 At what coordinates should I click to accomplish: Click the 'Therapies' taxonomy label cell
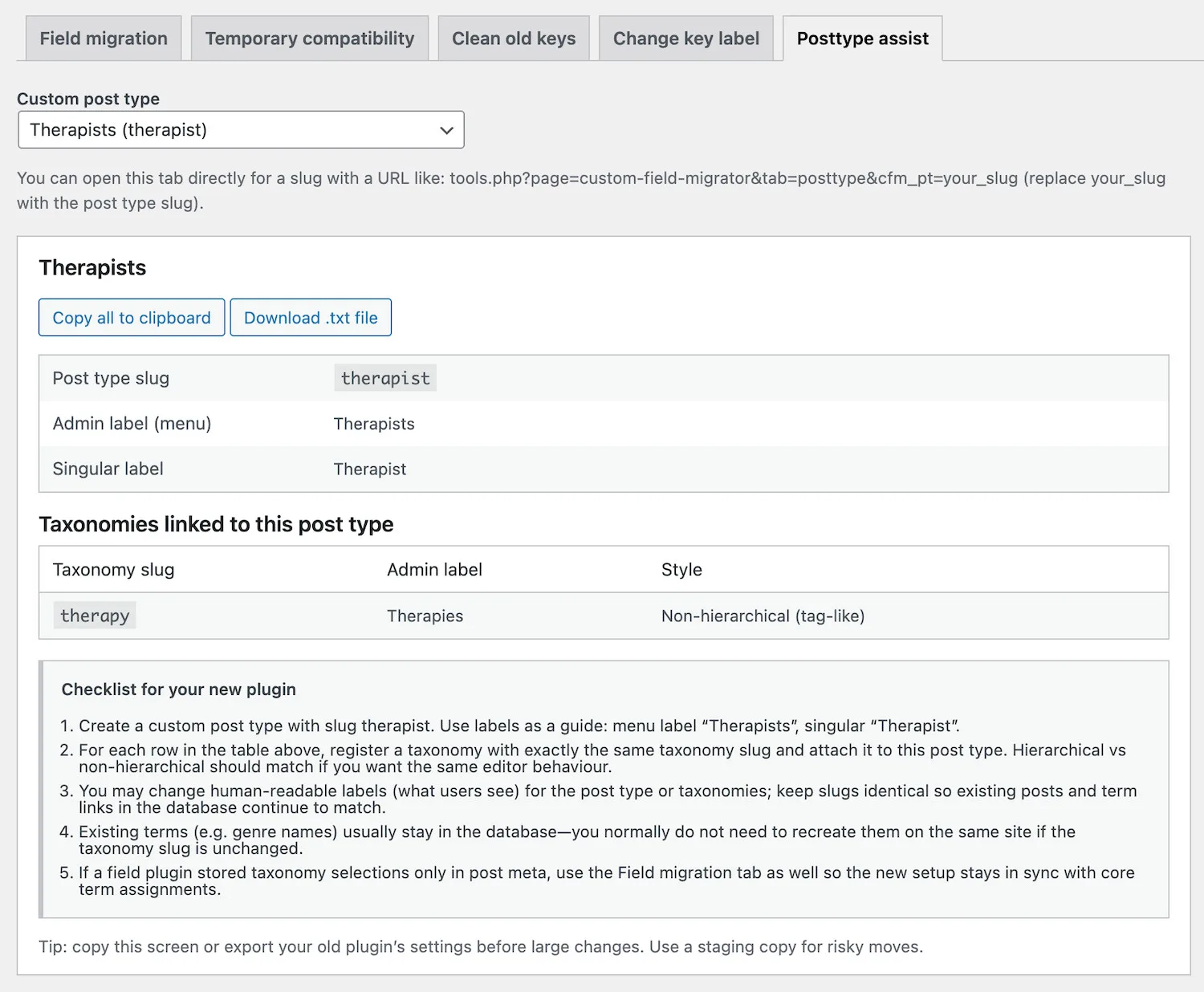(x=425, y=616)
